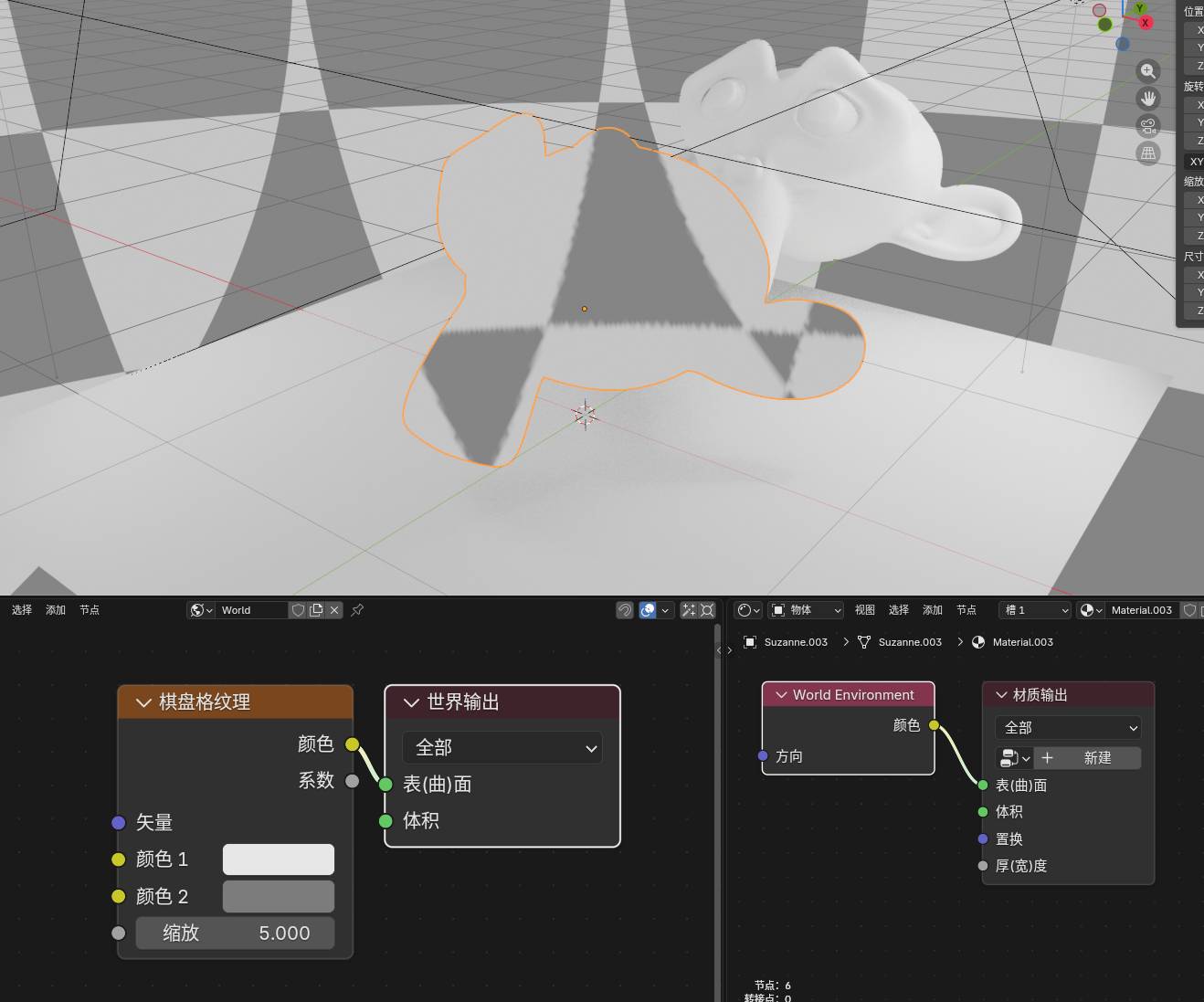The width and height of the screenshot is (1204, 1002).
Task: Toggle the node editor overlay button
Action: coord(648,610)
